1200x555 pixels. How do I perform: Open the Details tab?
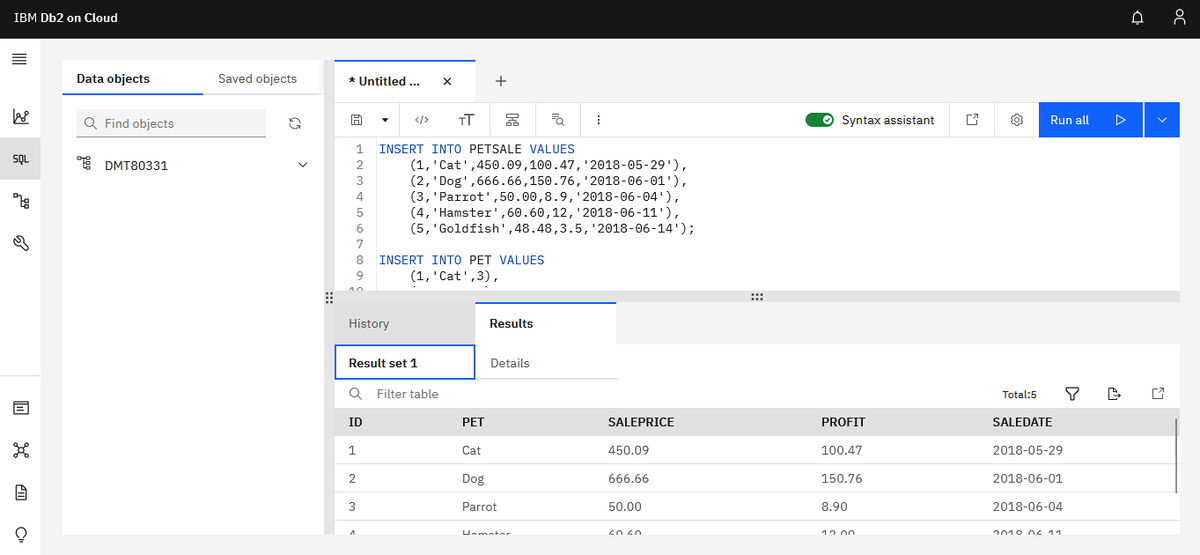click(510, 363)
